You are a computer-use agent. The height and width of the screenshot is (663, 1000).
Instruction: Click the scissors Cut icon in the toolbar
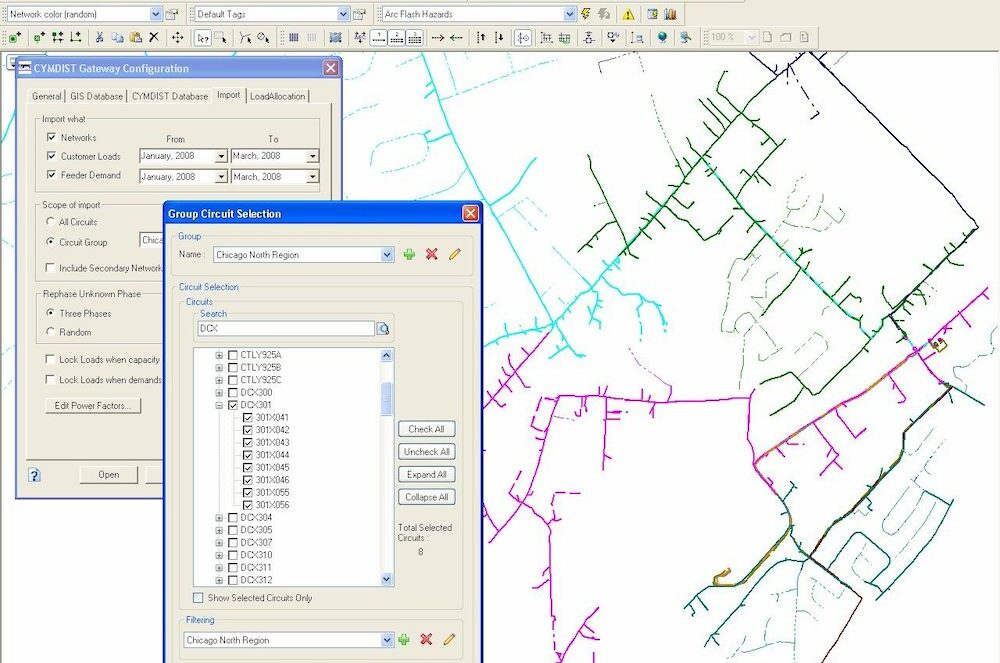coord(99,38)
